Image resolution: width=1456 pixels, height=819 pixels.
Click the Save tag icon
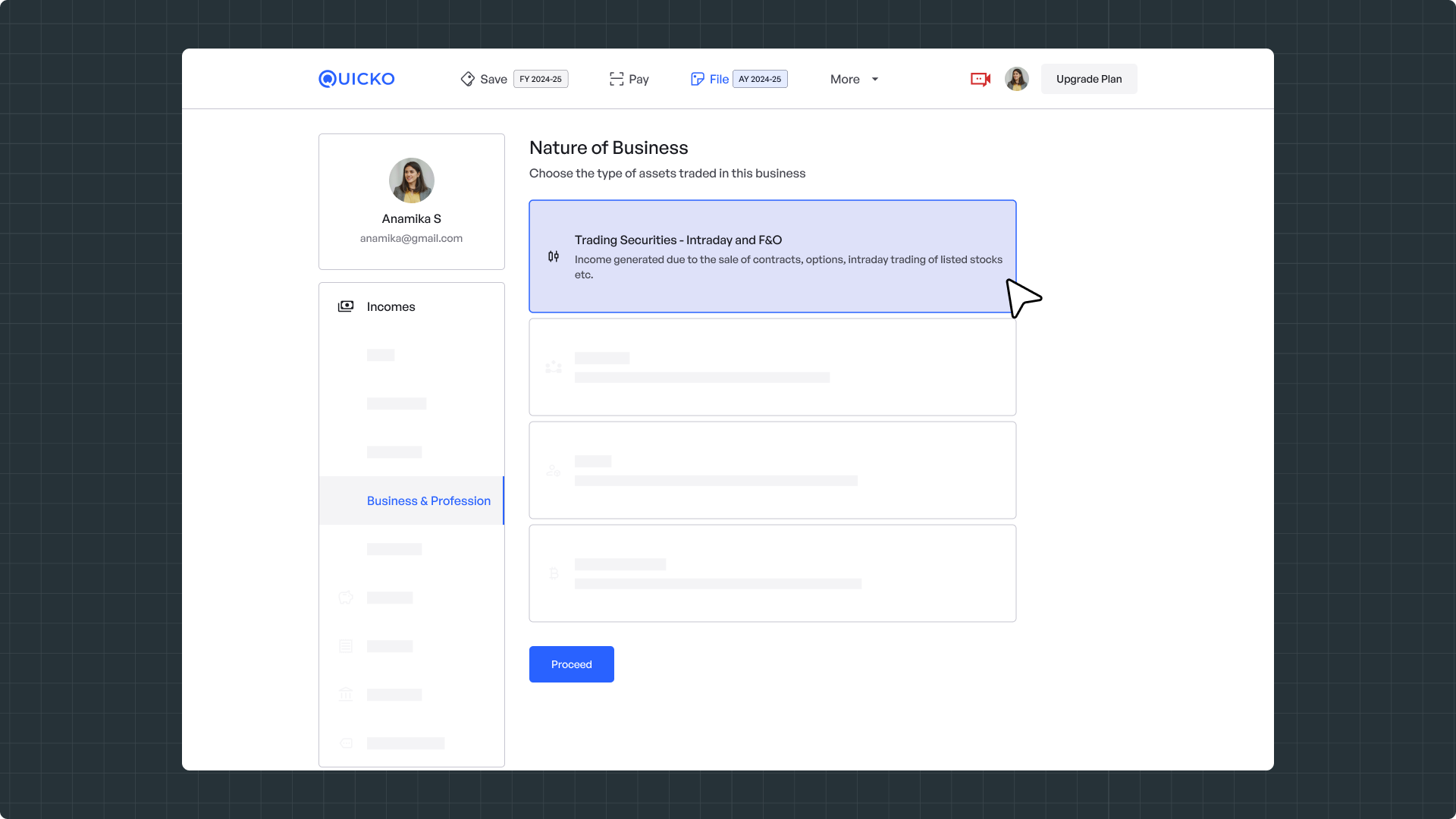(467, 79)
